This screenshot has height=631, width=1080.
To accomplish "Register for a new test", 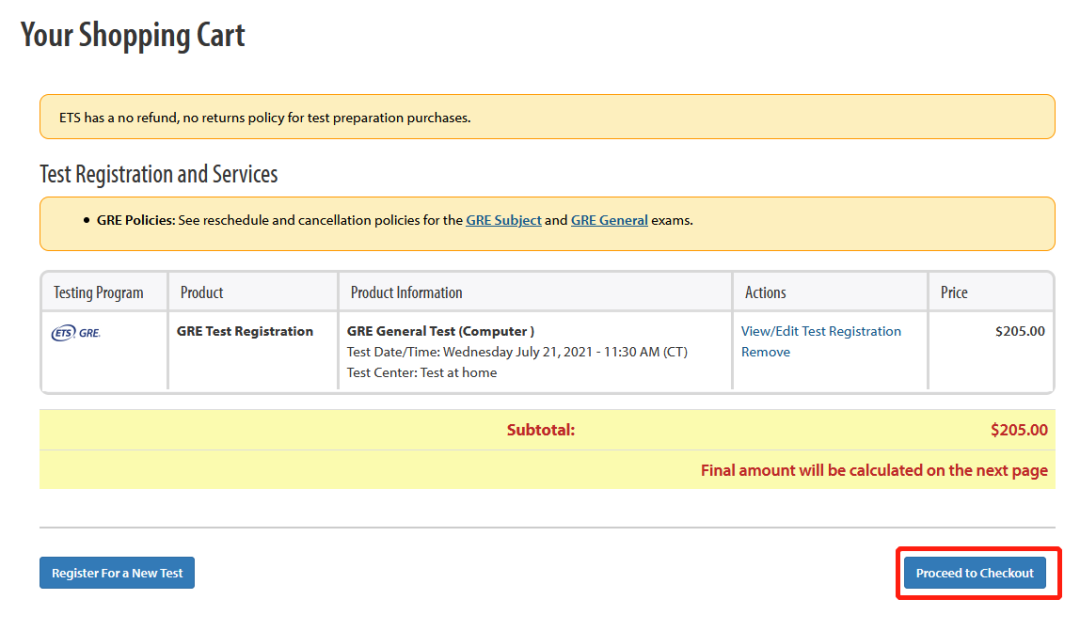I will pyautogui.click(x=117, y=573).
